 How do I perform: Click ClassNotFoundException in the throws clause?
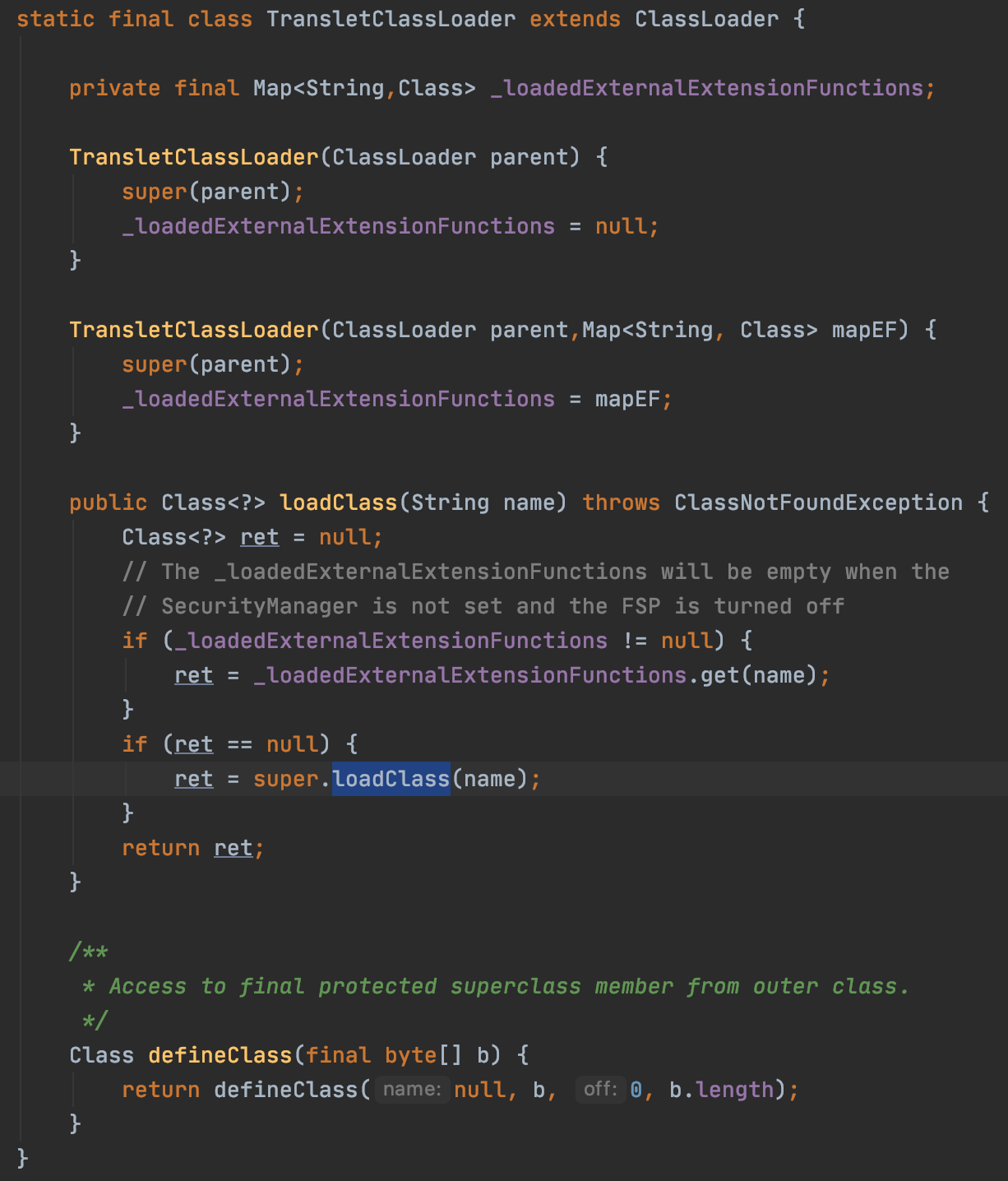(x=818, y=503)
